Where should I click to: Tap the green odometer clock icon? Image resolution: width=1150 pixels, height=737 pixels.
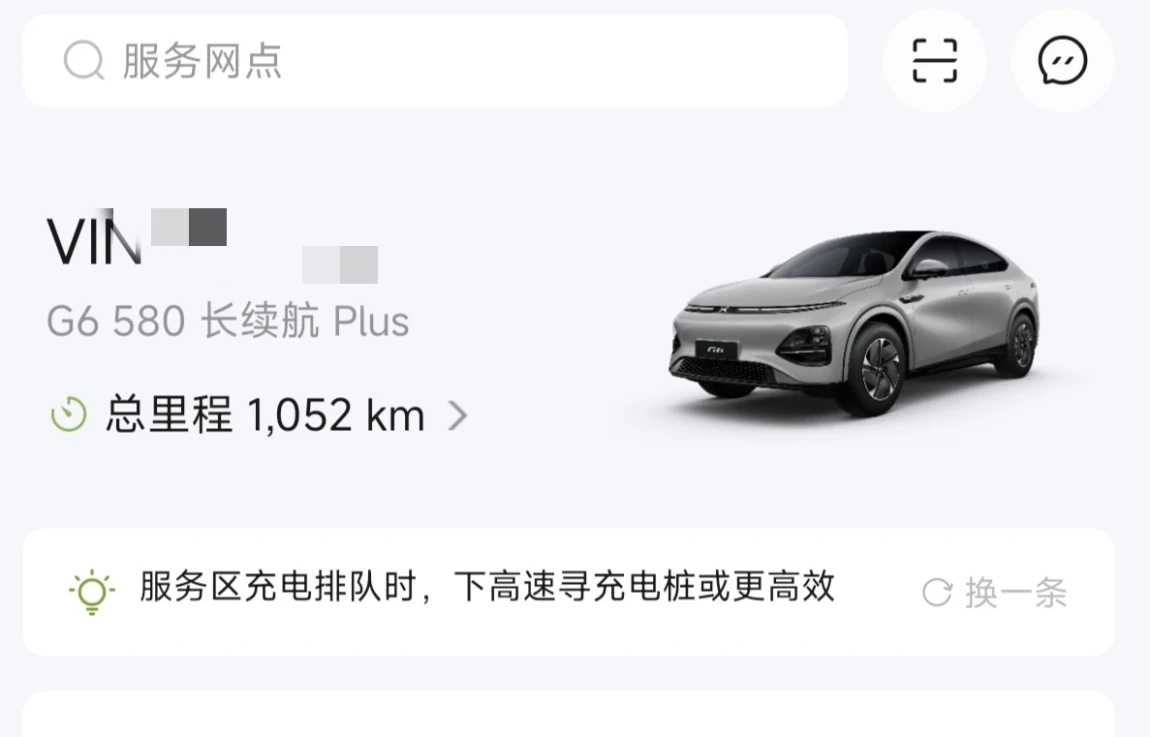[68, 414]
